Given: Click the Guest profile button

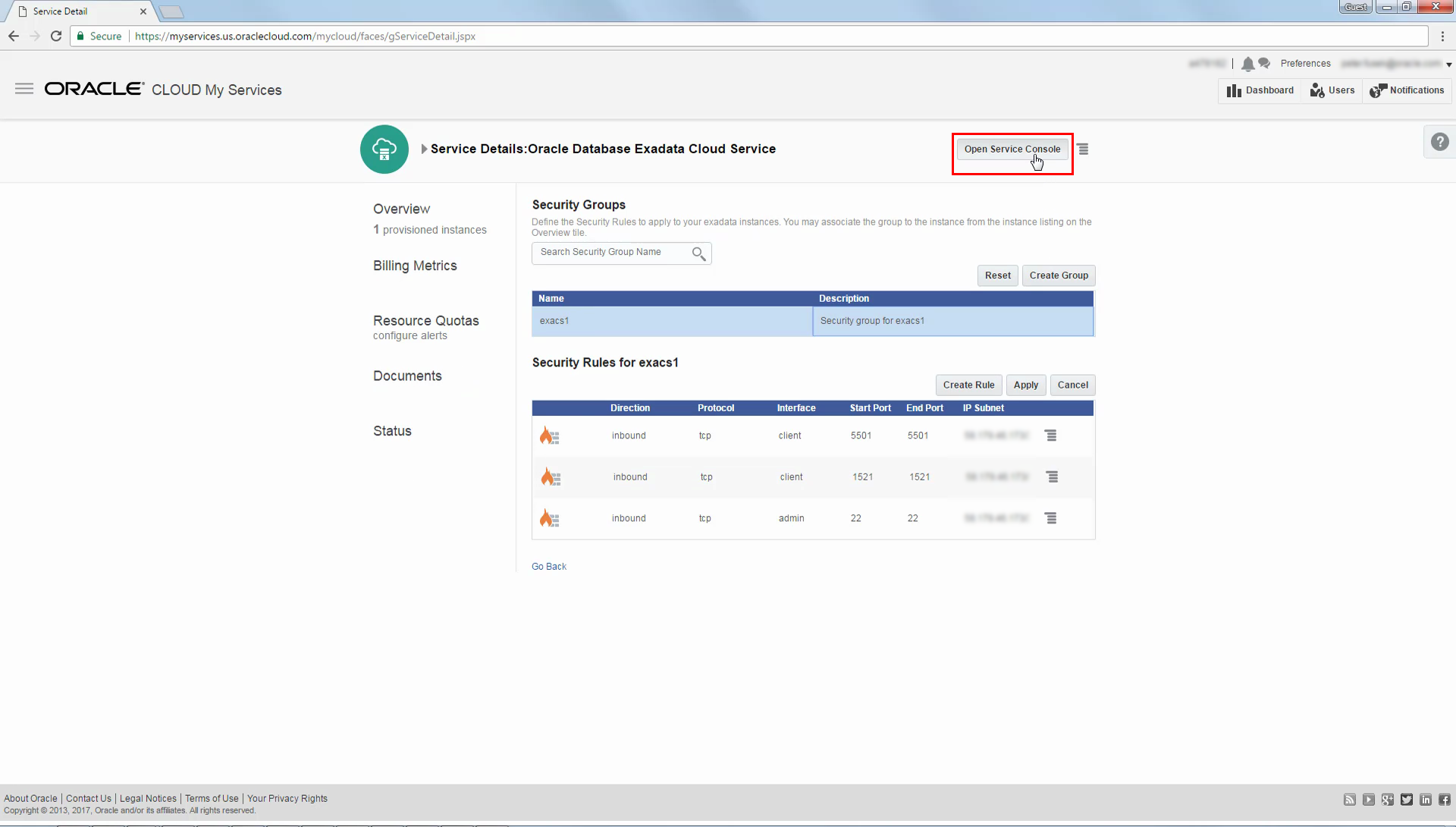Looking at the screenshot, I should 1356,7.
